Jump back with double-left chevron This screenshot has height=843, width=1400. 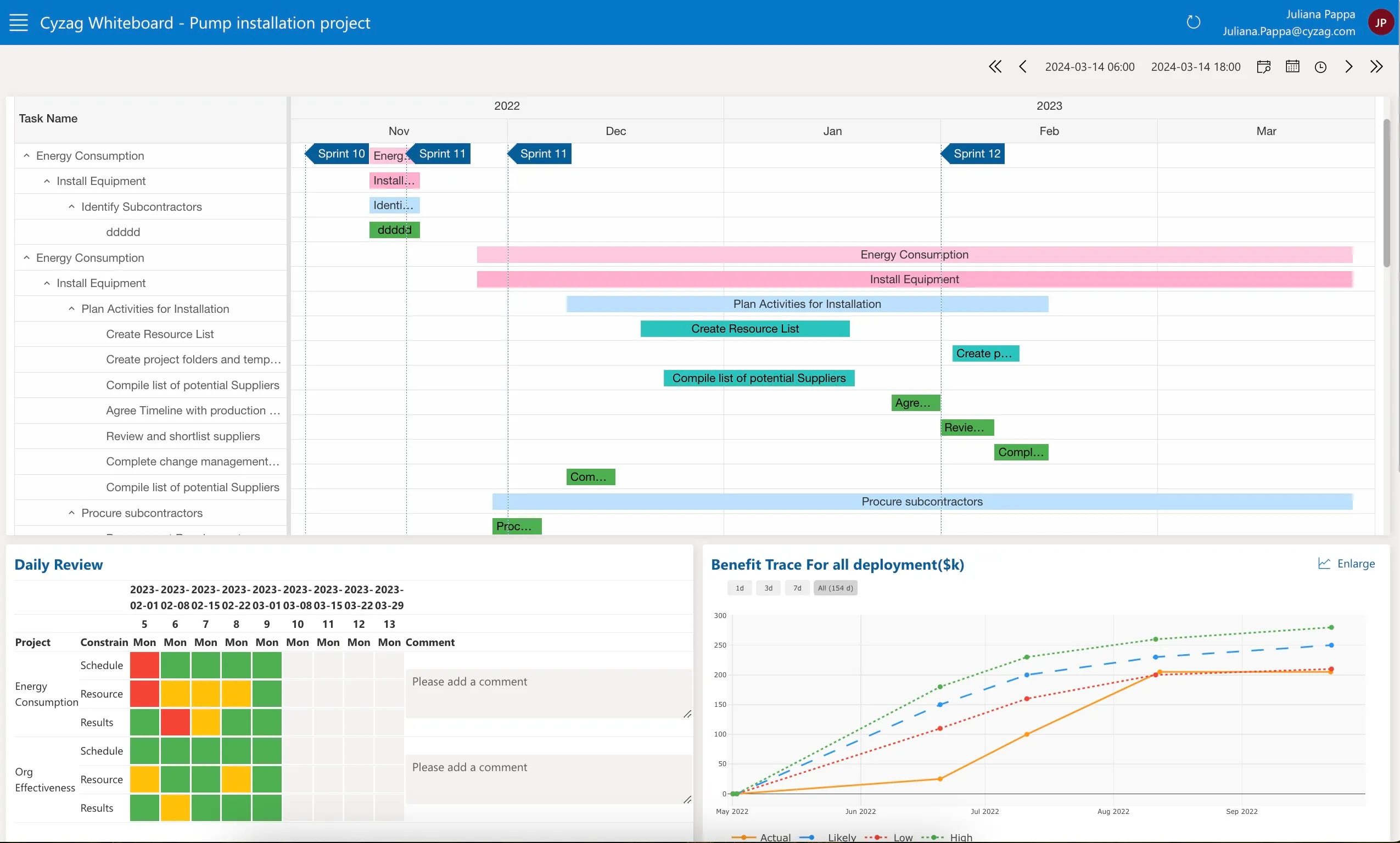tap(995, 67)
